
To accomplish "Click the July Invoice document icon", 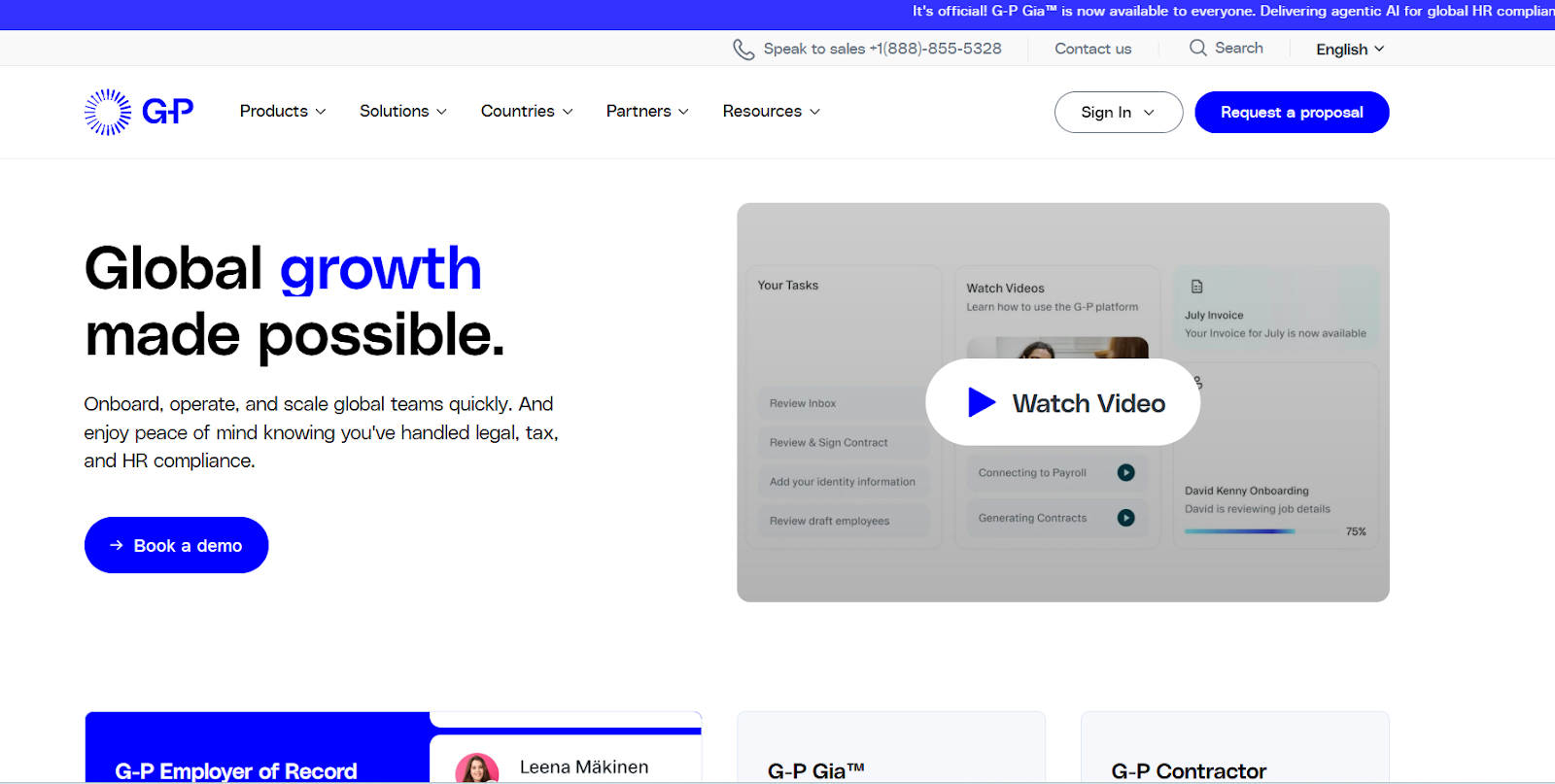I will 1197,287.
